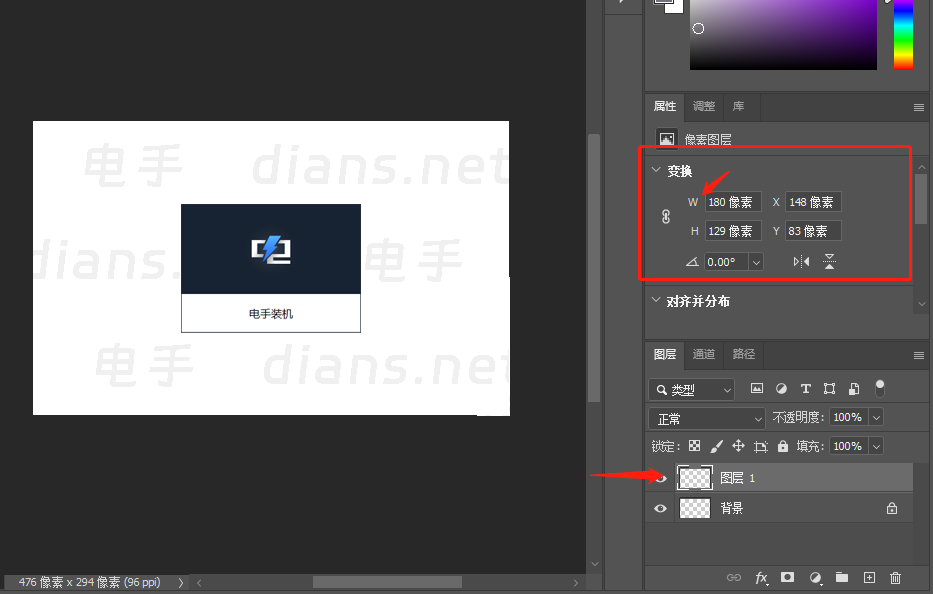Collapse the 变换 section in Properties
The image size is (933, 594).
(657, 170)
